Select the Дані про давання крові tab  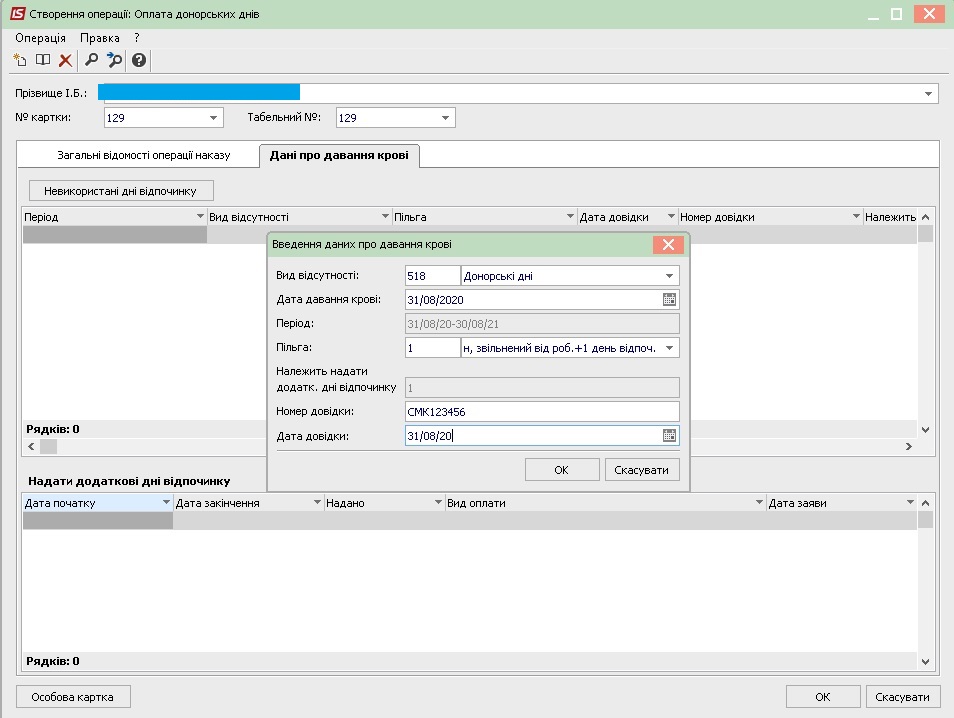(339, 155)
